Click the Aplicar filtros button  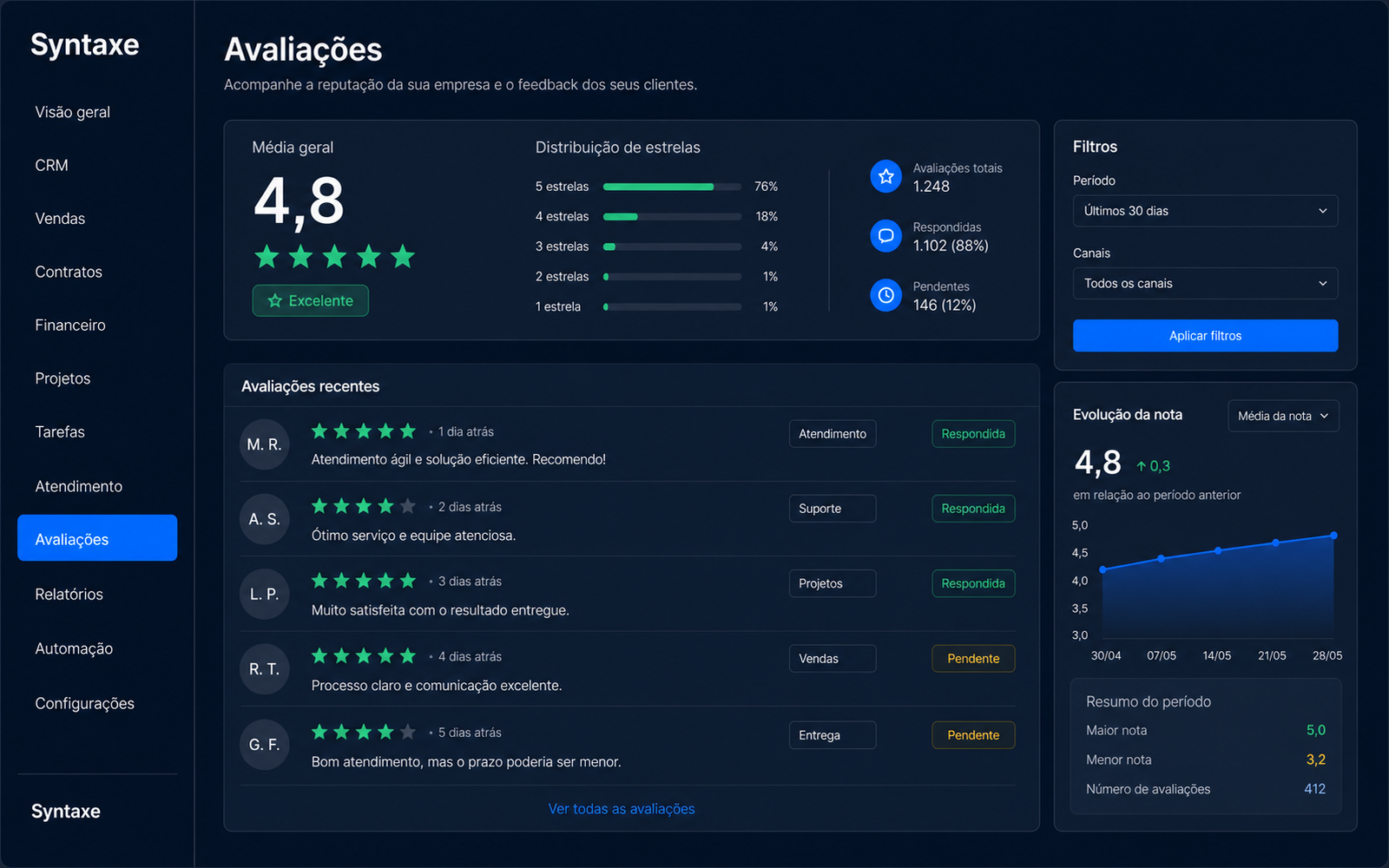[1205, 335]
